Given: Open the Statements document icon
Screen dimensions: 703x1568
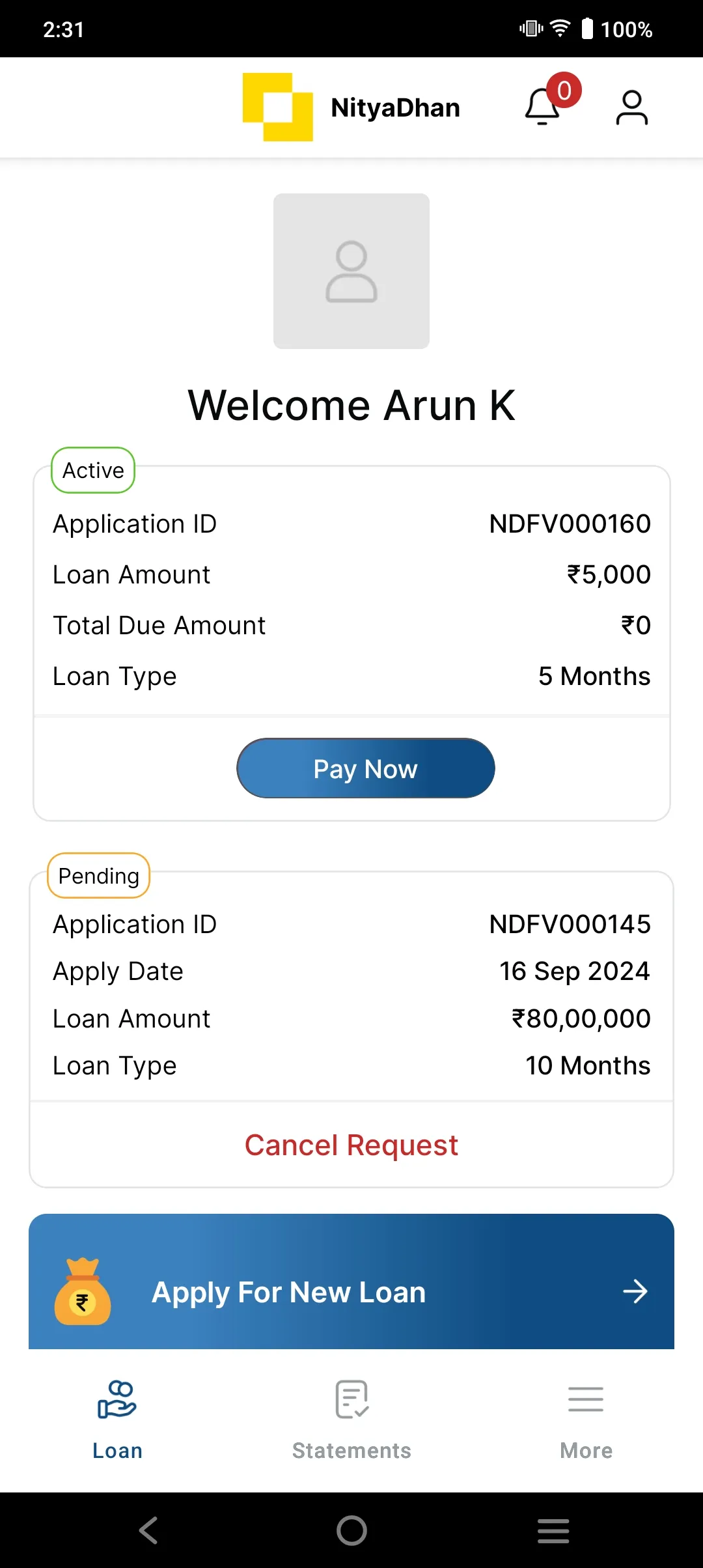Looking at the screenshot, I should [x=351, y=1399].
